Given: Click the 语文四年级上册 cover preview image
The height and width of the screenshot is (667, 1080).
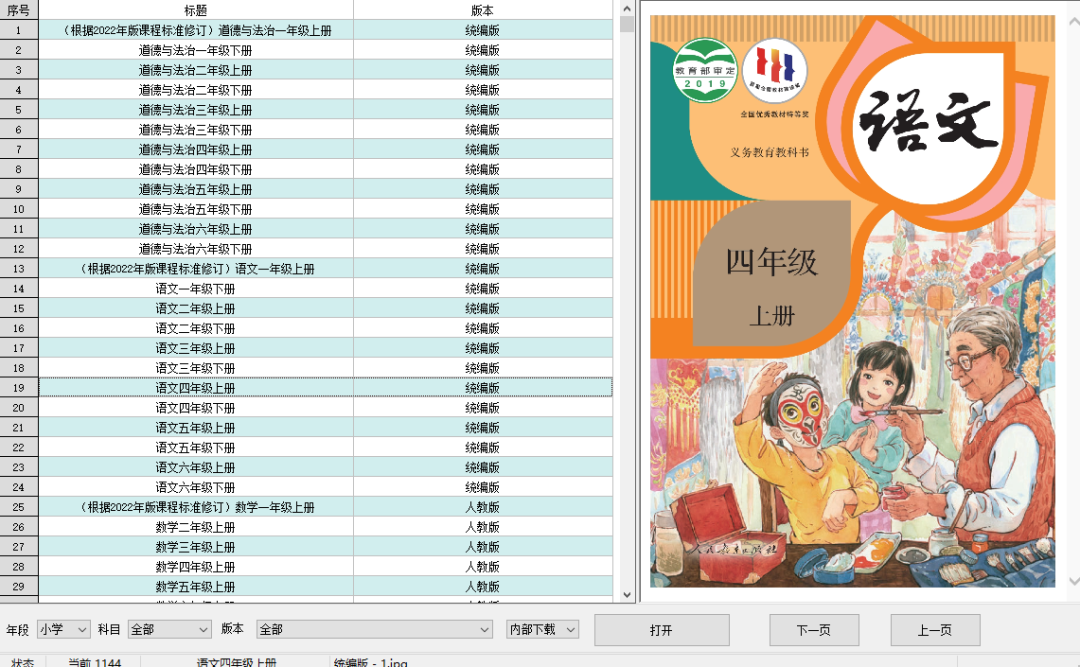Looking at the screenshot, I should [x=853, y=301].
